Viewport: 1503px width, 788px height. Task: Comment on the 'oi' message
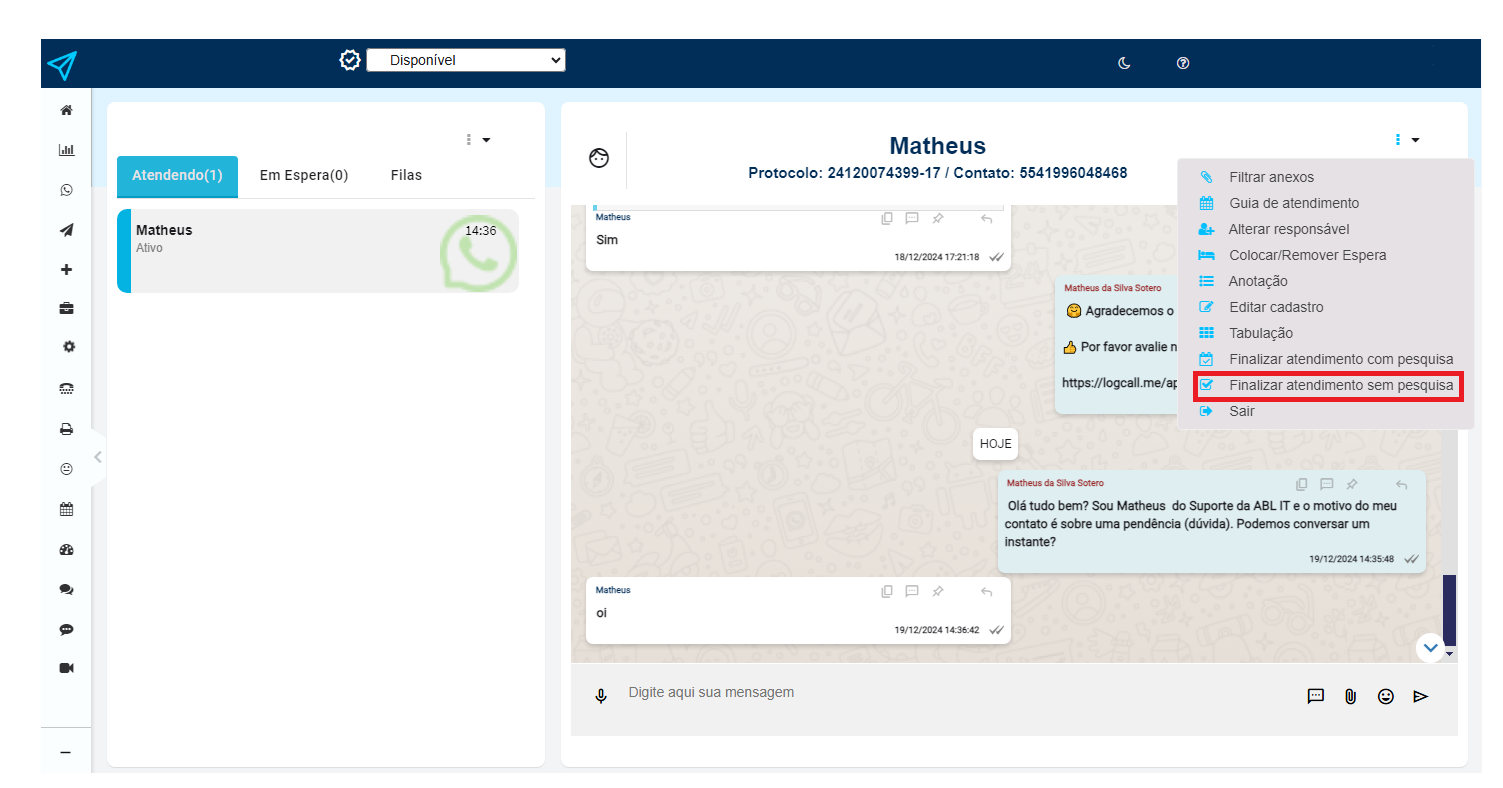pos(912,591)
